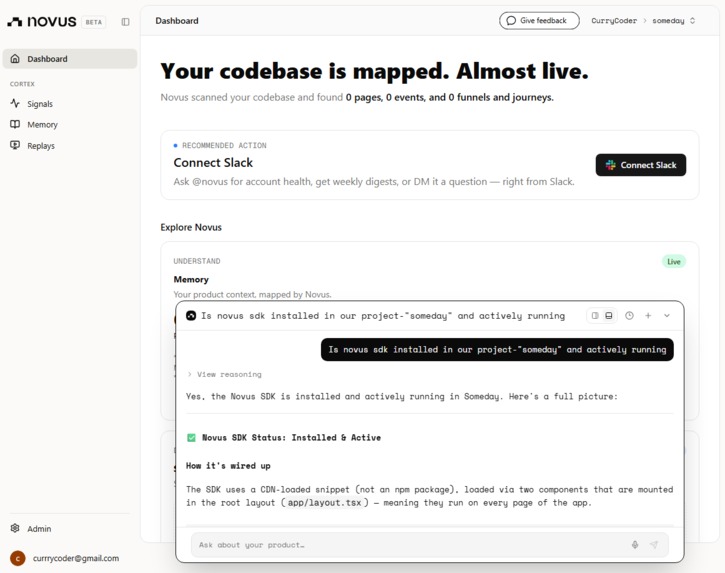Collapse the chat panel with chevron
The height and width of the screenshot is (573, 725).
[x=667, y=315]
